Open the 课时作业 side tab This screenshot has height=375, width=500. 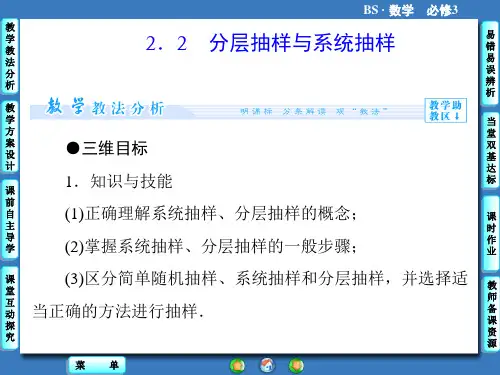(490, 233)
